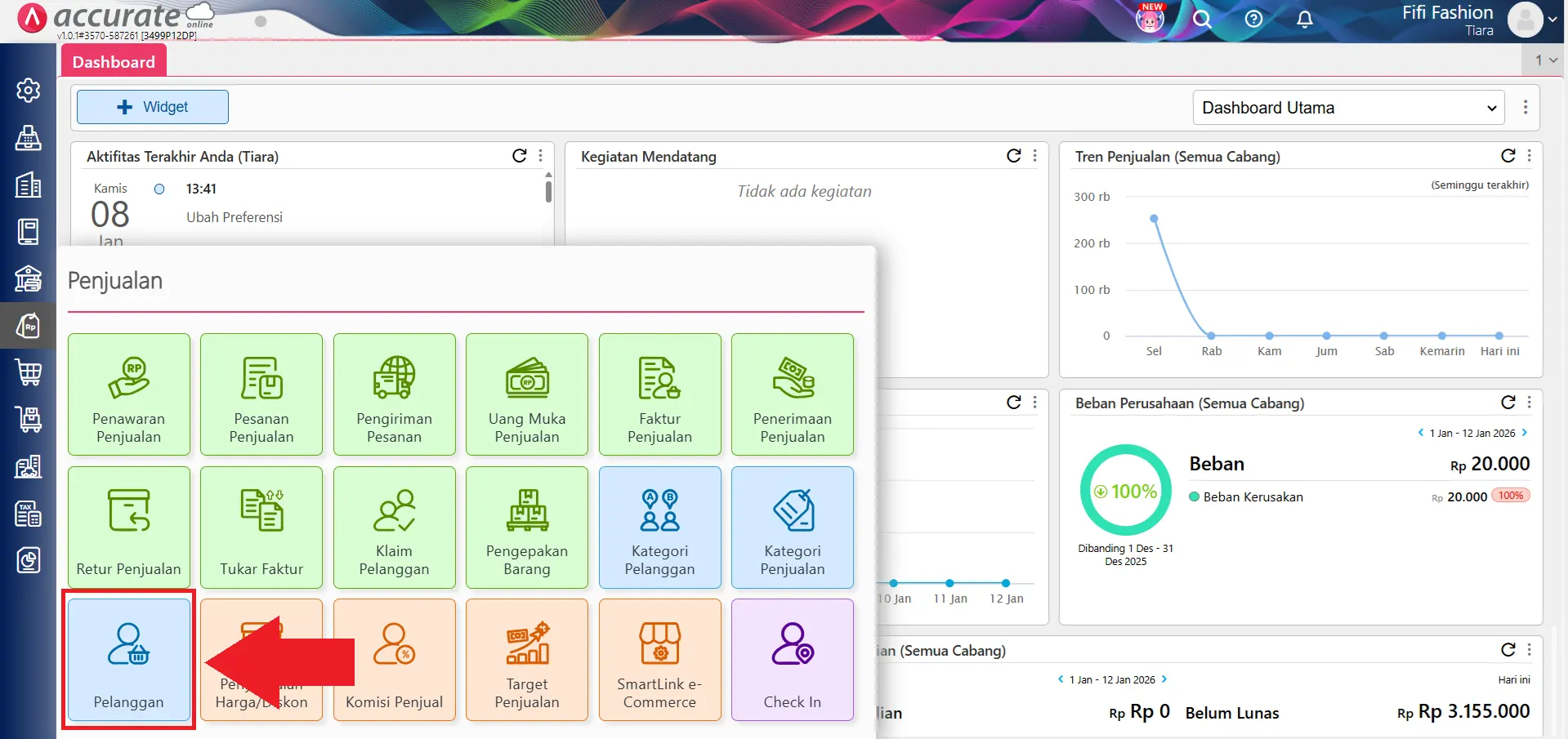Screen dimensions: 1568x739
Task: Click the notification bell icon
Action: [x=1305, y=20]
